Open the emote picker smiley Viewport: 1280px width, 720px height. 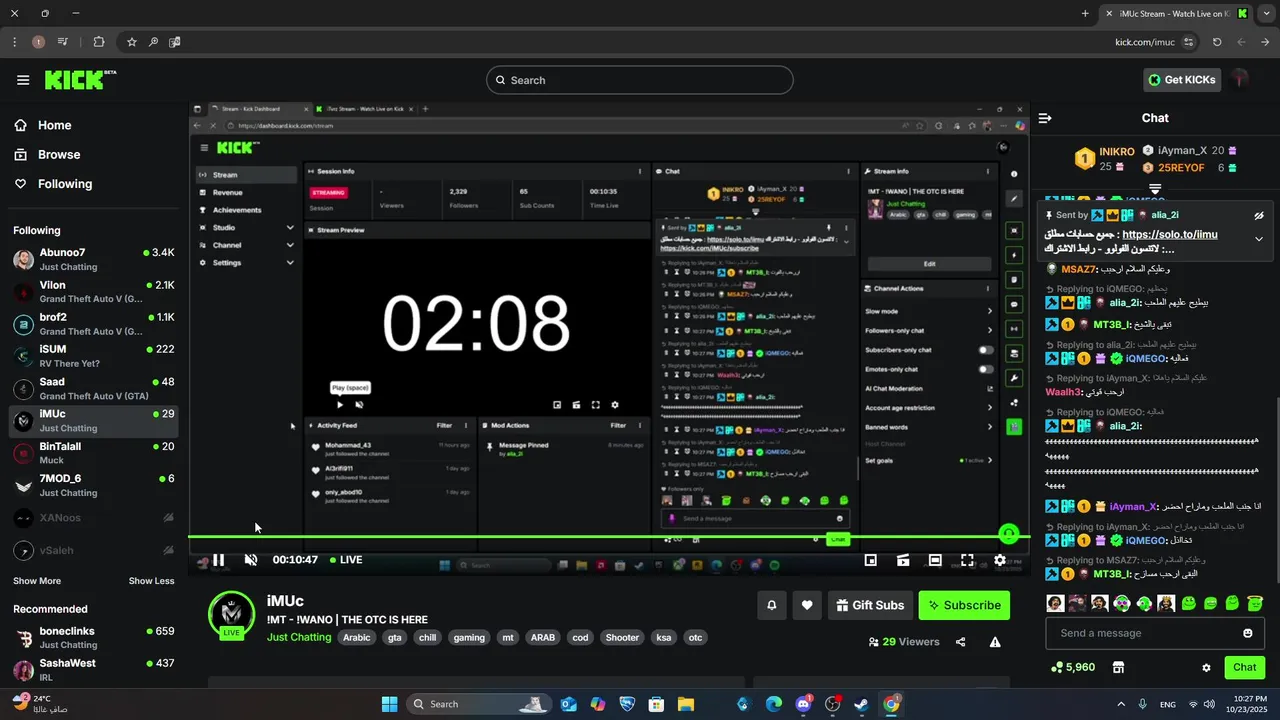click(1248, 633)
